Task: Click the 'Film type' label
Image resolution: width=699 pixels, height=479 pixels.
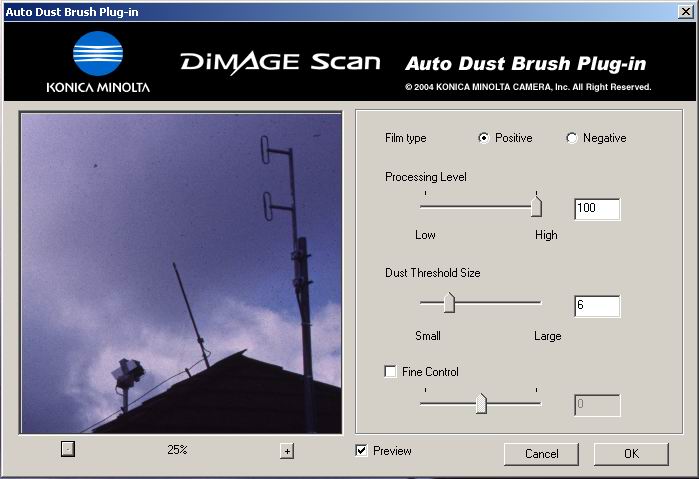Action: click(x=406, y=138)
